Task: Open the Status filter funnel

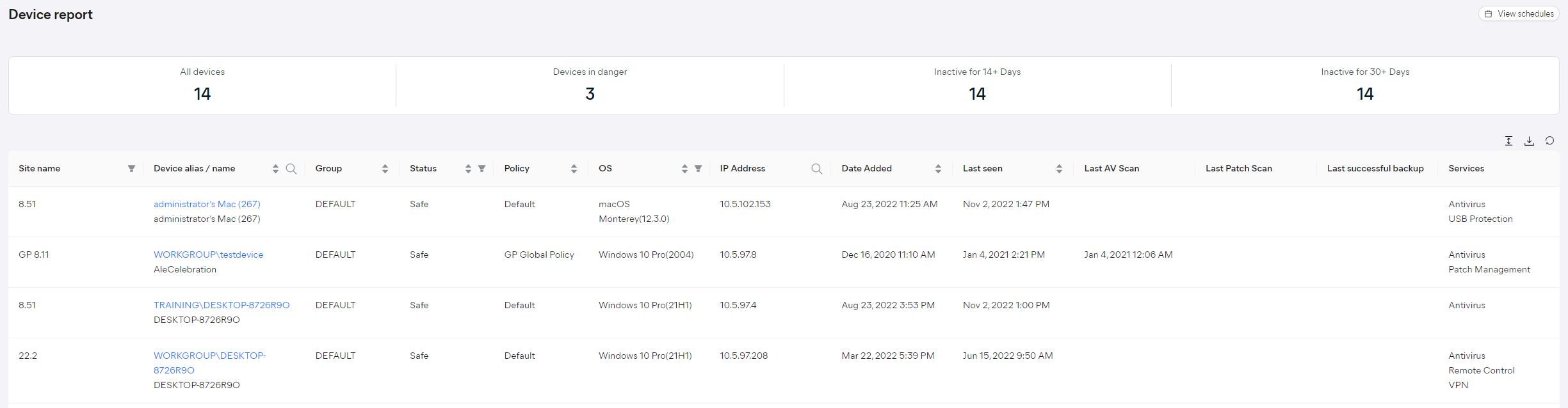Action: (x=481, y=168)
